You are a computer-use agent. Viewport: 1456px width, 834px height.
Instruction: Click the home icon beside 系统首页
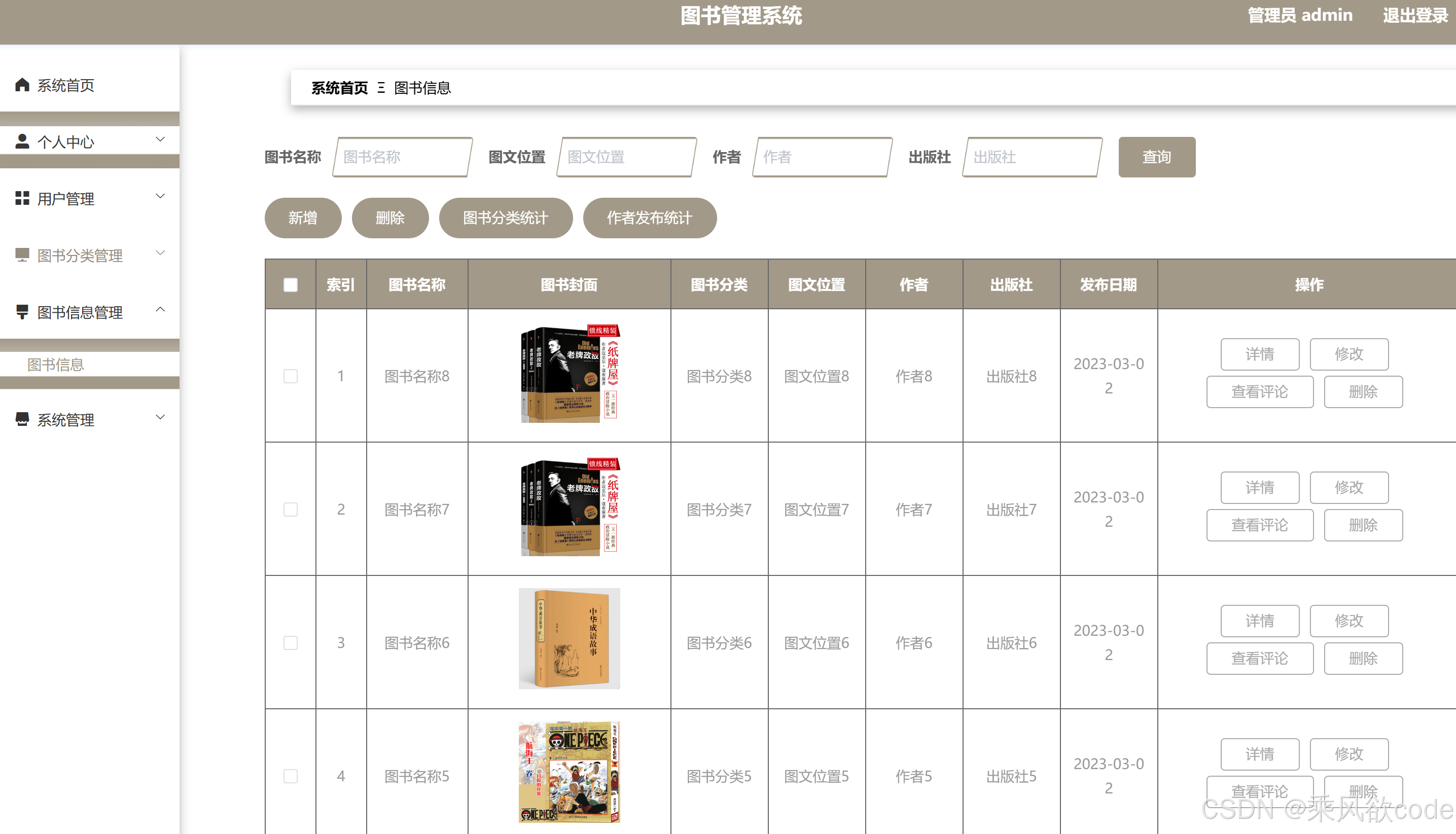22,85
